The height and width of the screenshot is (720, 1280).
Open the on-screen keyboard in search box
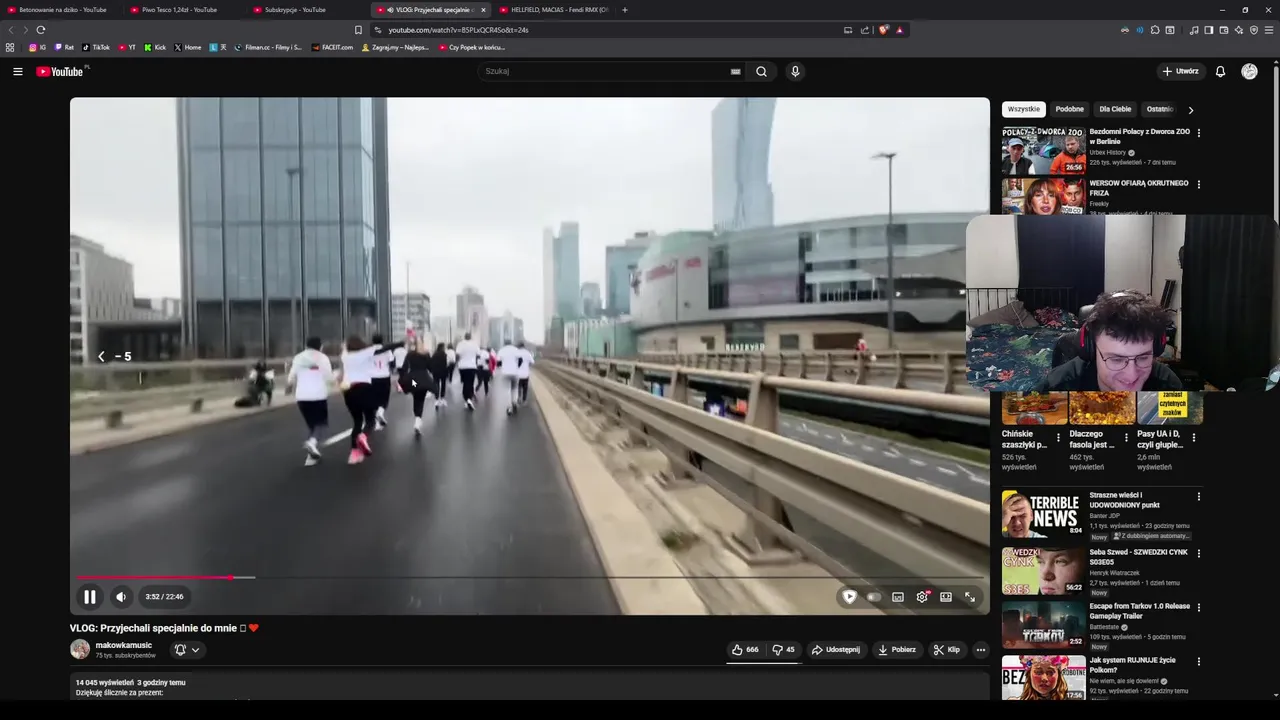click(x=735, y=71)
